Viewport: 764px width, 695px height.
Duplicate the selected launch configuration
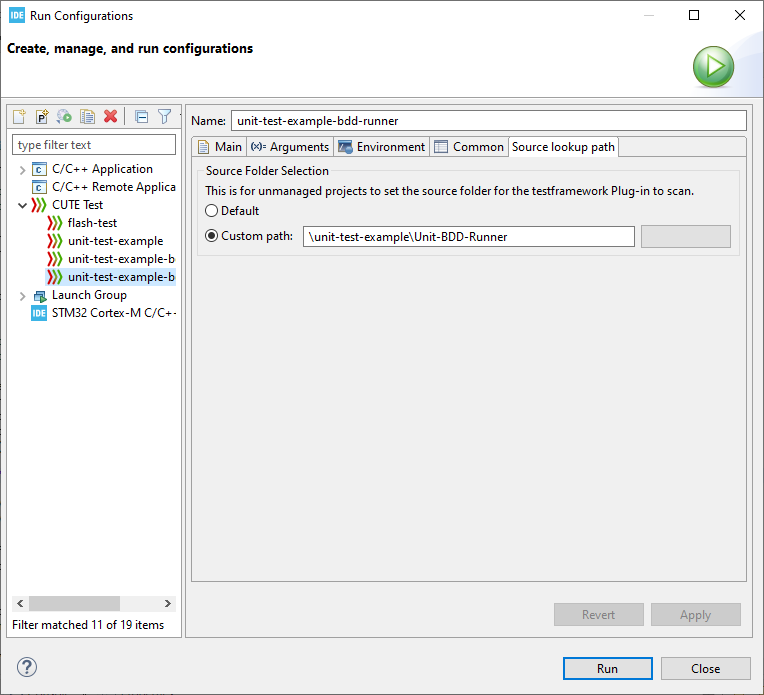[88, 116]
